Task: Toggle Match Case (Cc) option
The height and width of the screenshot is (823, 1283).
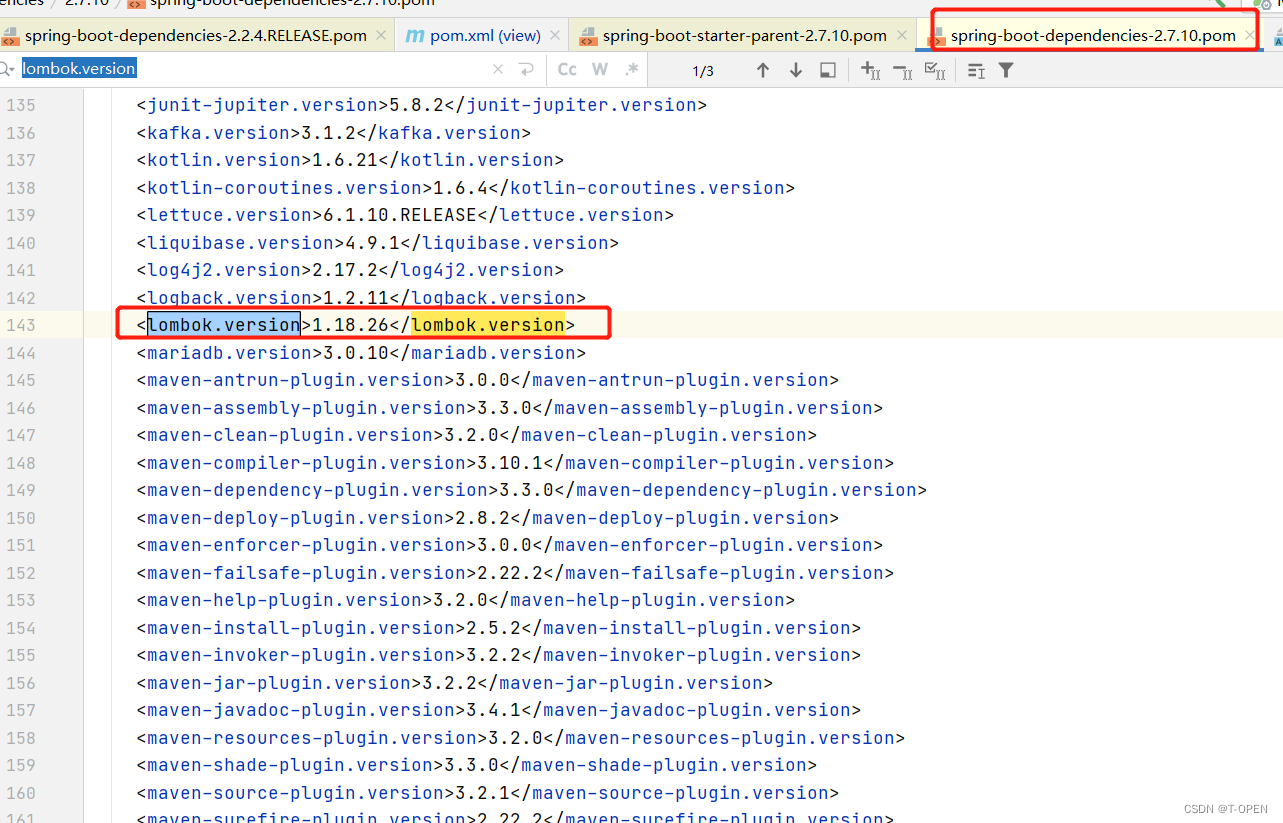Action: [567, 70]
